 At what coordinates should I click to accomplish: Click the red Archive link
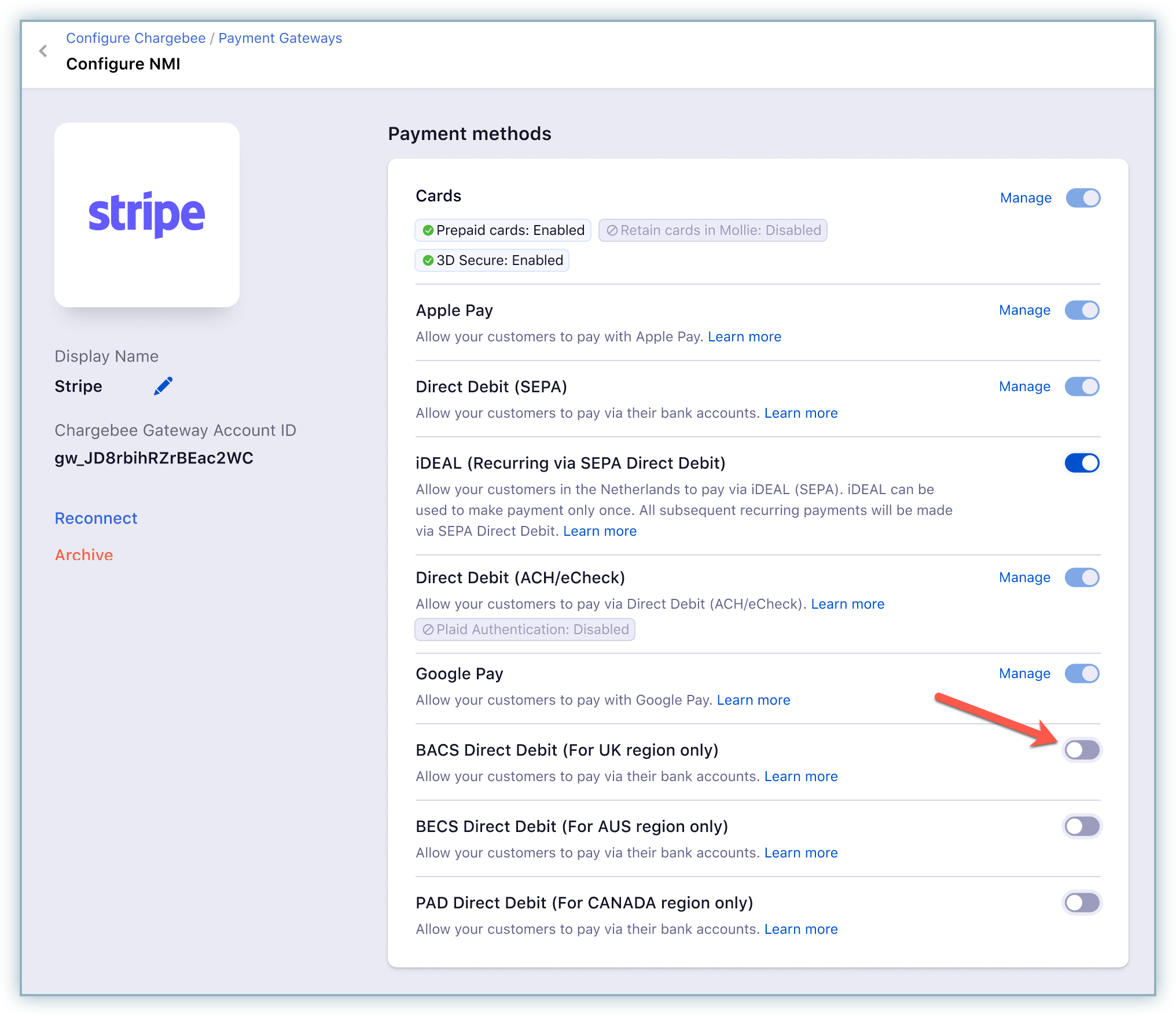(x=84, y=555)
